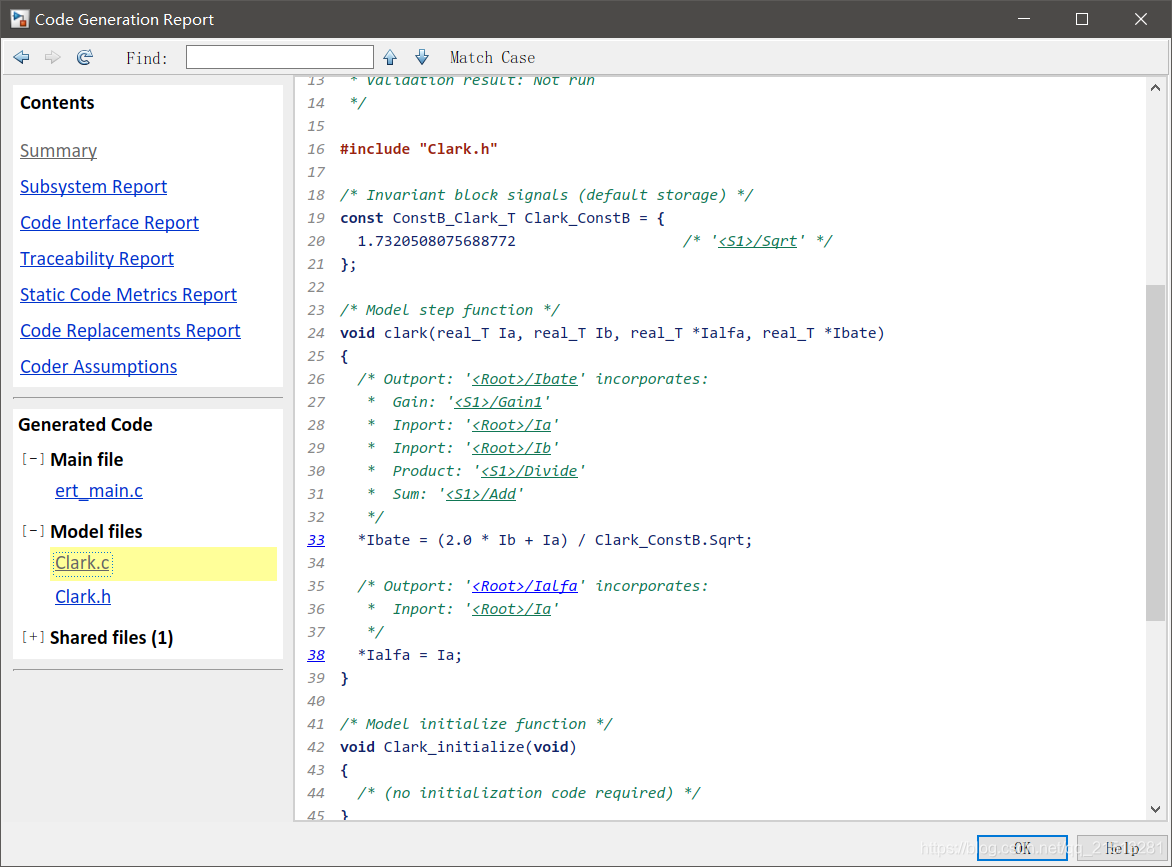Select the highlighted Clark.c file
Screen dimensions: 1172x867
82,562
